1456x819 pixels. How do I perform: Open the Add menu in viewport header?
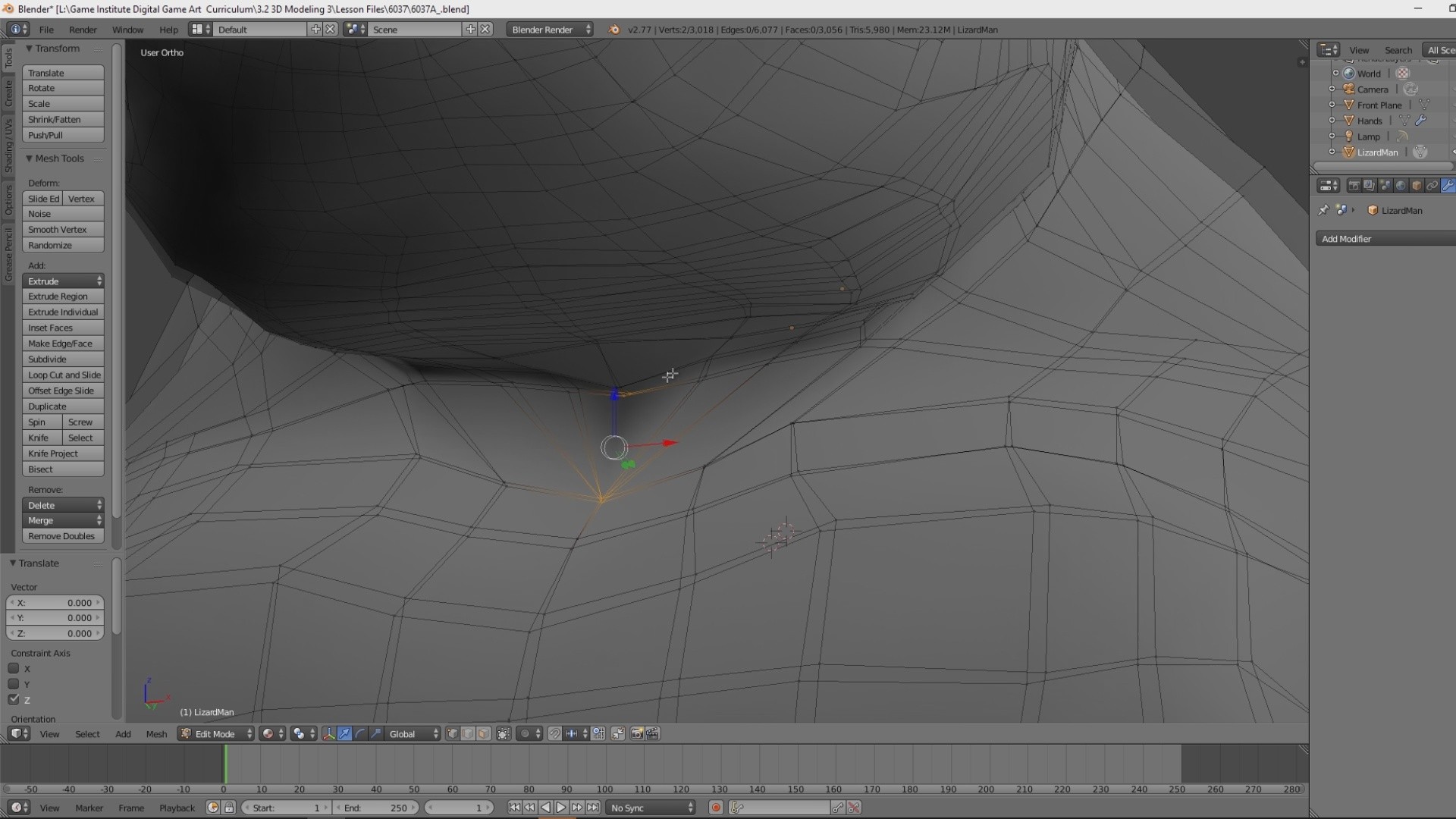point(123,733)
